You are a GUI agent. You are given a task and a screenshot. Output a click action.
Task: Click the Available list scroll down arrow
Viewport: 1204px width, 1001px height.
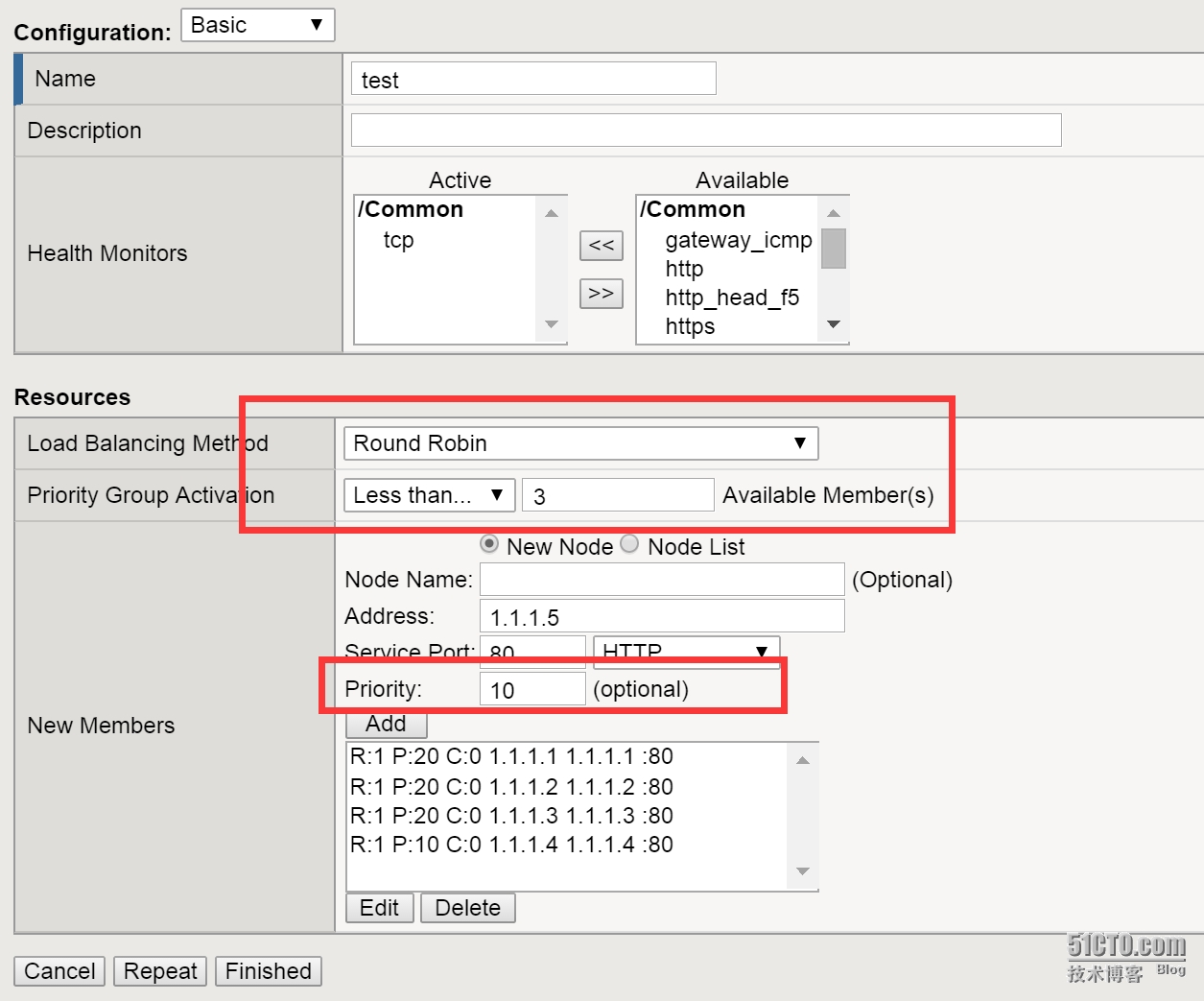pyautogui.click(x=834, y=324)
